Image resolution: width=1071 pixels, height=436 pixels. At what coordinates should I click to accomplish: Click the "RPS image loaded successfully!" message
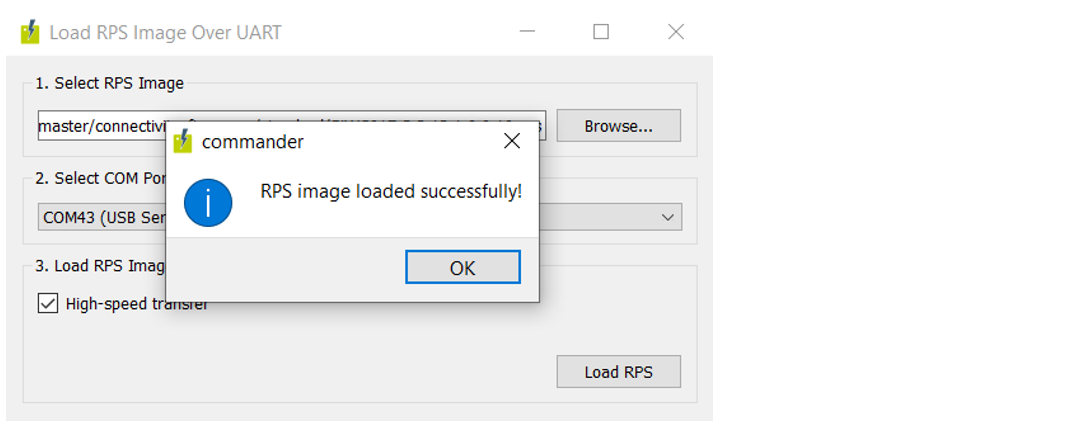click(391, 191)
